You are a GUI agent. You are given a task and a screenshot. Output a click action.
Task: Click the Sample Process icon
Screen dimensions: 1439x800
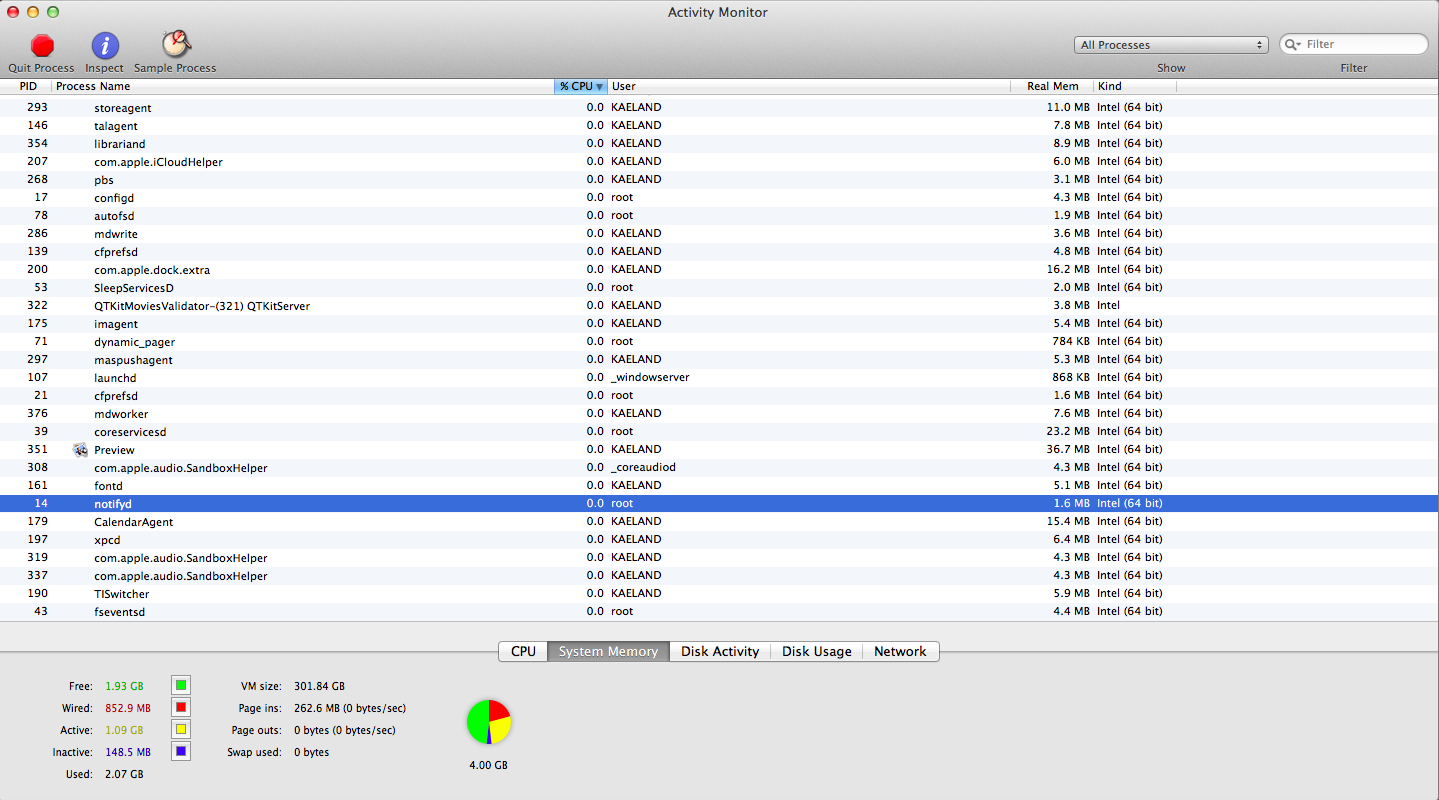pos(176,44)
